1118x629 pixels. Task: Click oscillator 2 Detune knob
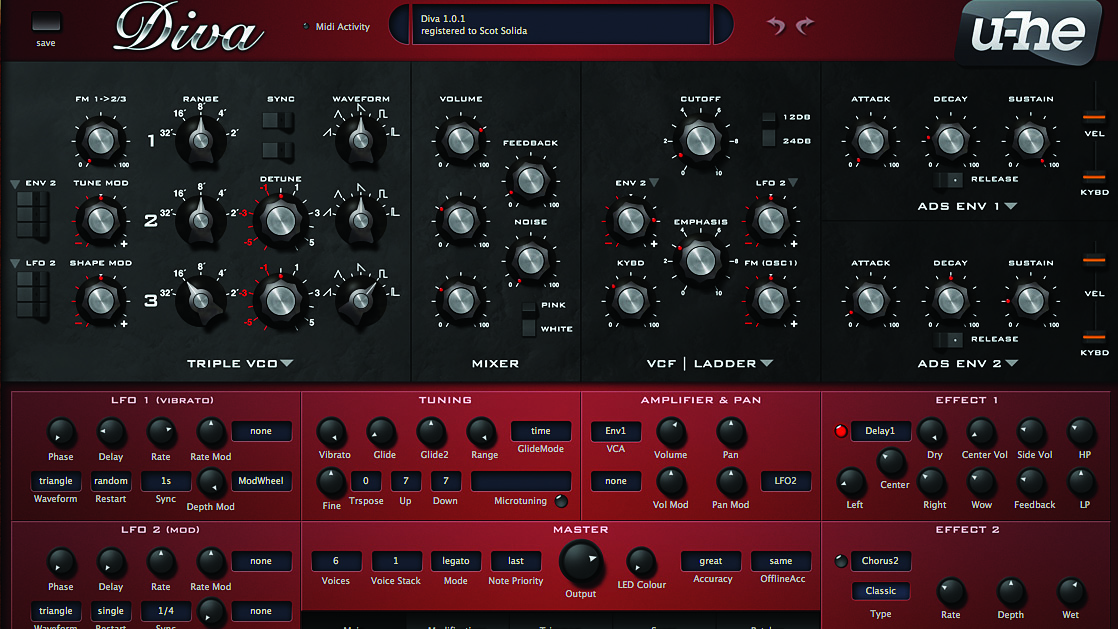pos(280,220)
